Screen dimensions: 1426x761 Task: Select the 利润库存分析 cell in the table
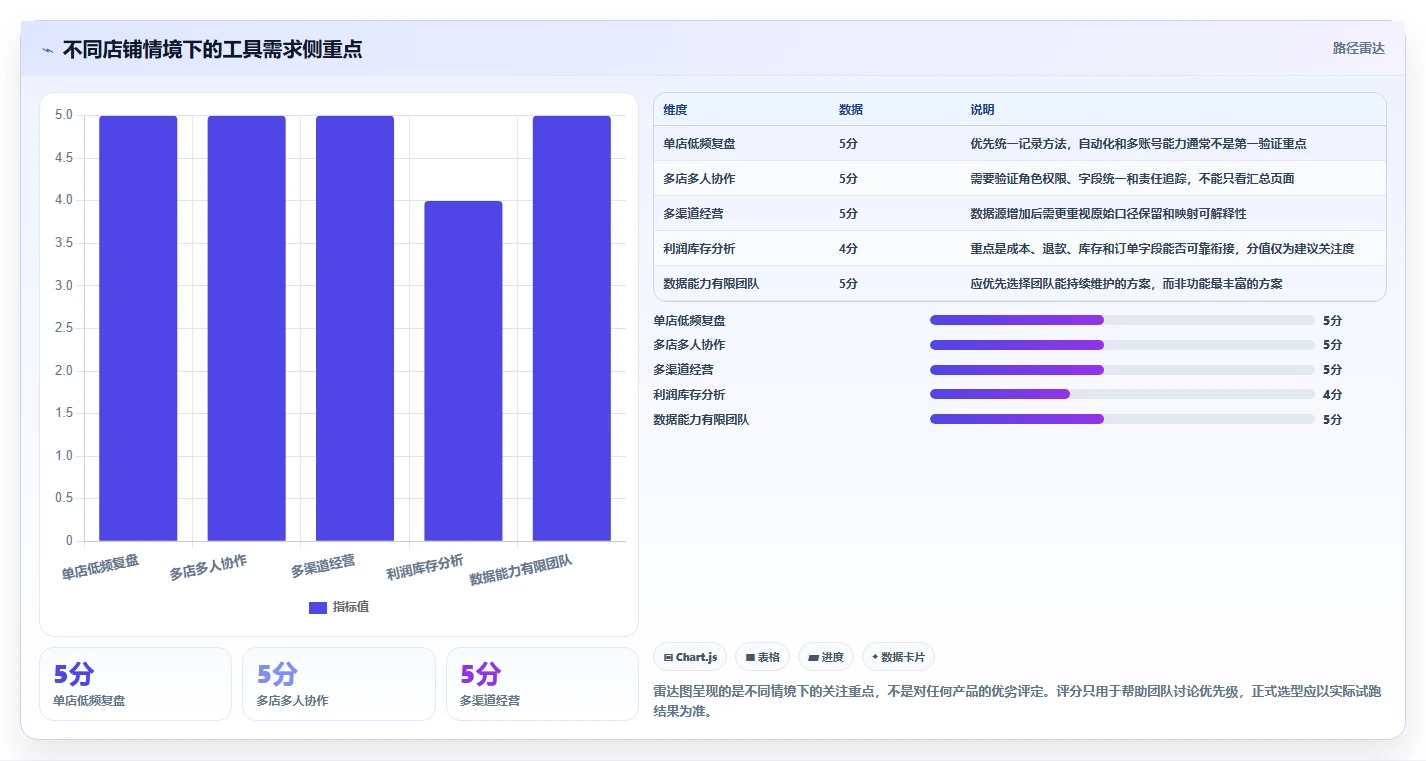tap(699, 249)
